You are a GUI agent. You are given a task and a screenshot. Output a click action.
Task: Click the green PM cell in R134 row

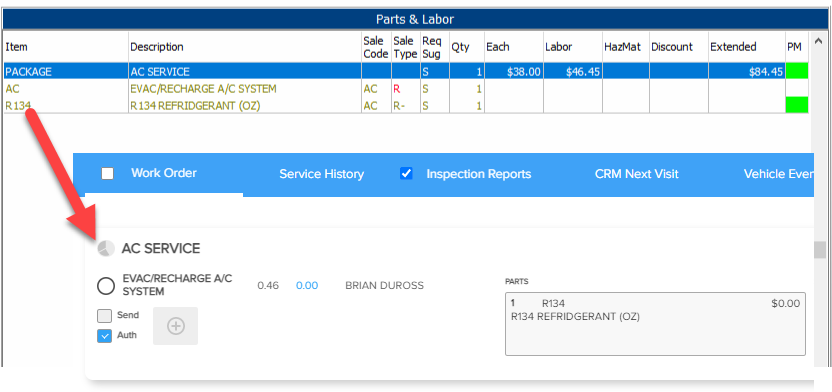click(x=797, y=105)
